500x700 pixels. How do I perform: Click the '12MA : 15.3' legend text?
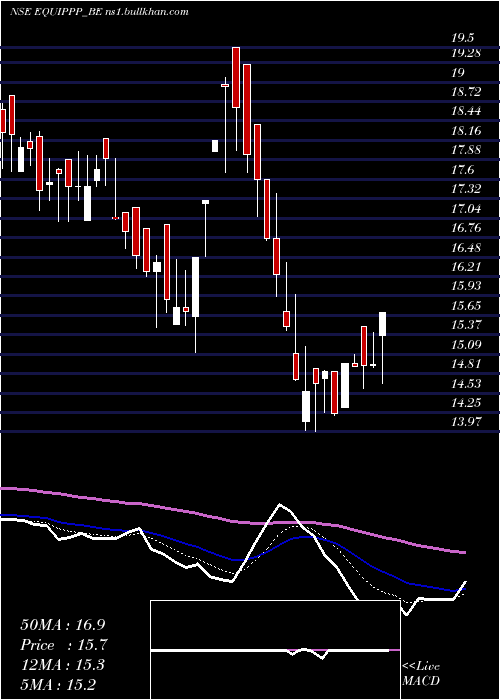coord(63,664)
